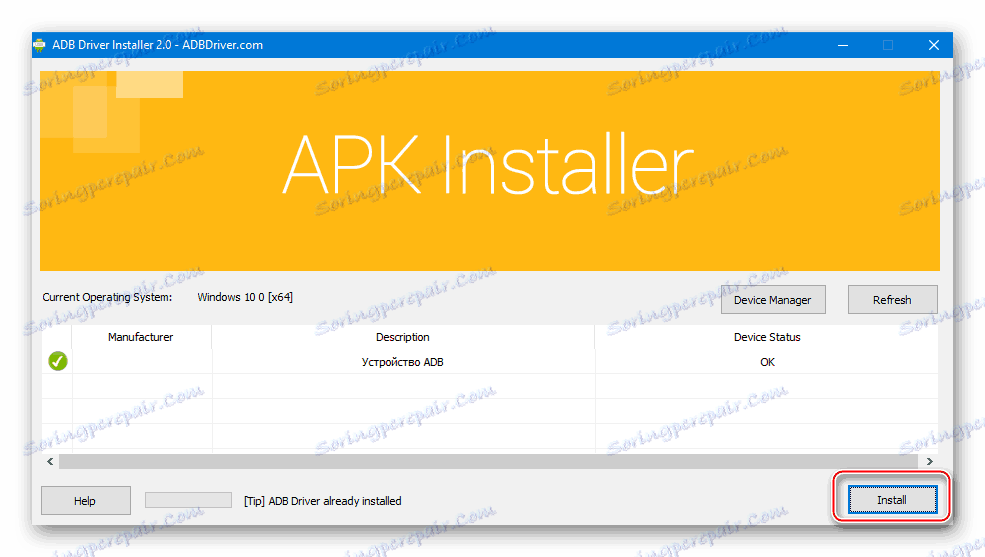Screen dimensions: 985x557
Task: Minimize the ADB Driver Installer window
Action: click(x=843, y=45)
